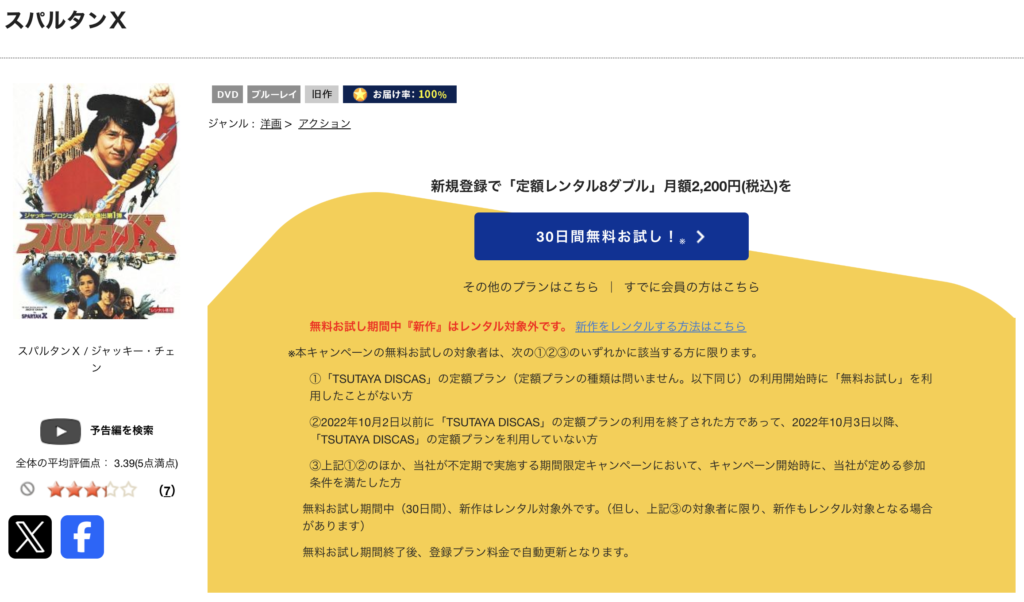Click the Facebook share icon
This screenshot has width=1024, height=602.
click(x=82, y=537)
